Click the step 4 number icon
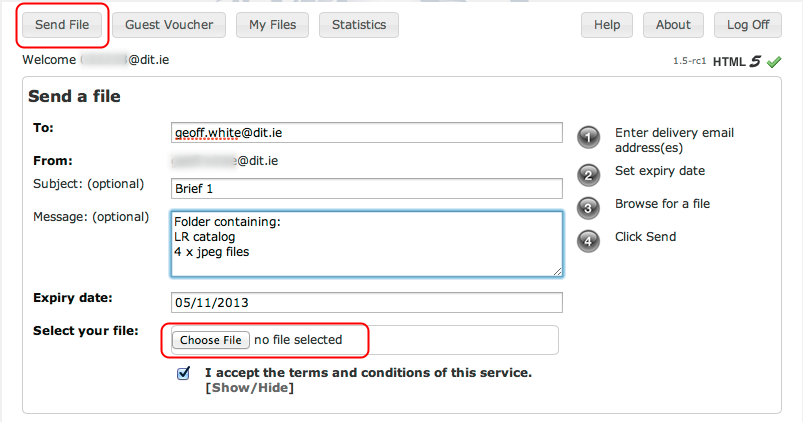This screenshot has width=803, height=422. [x=589, y=241]
